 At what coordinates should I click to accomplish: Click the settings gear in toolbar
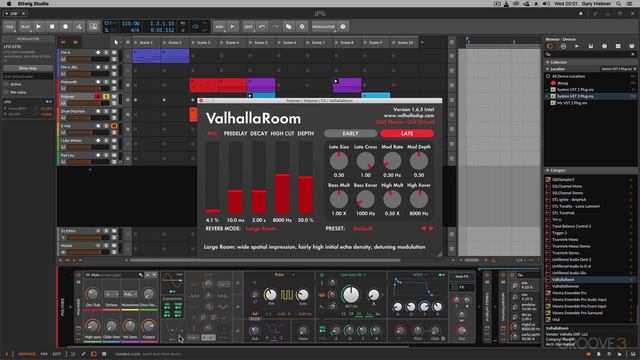tap(302, 27)
